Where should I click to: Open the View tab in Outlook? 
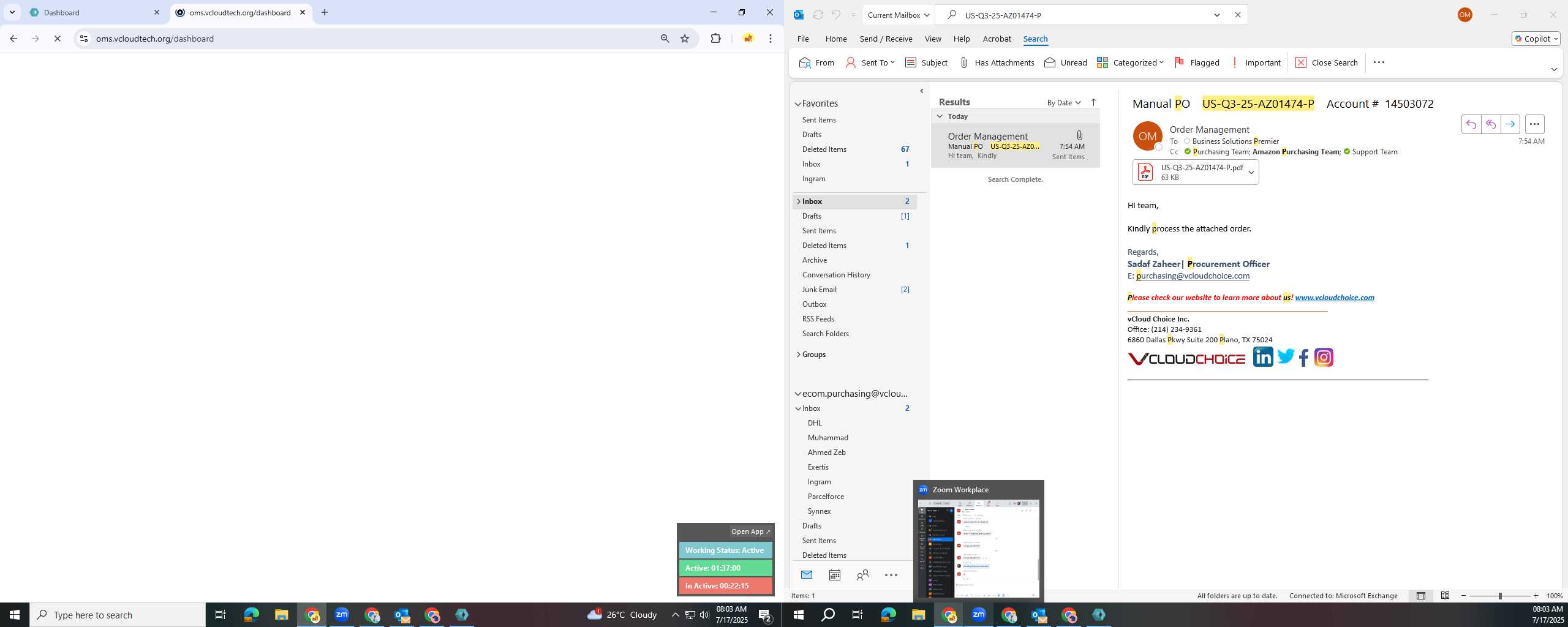(932, 39)
